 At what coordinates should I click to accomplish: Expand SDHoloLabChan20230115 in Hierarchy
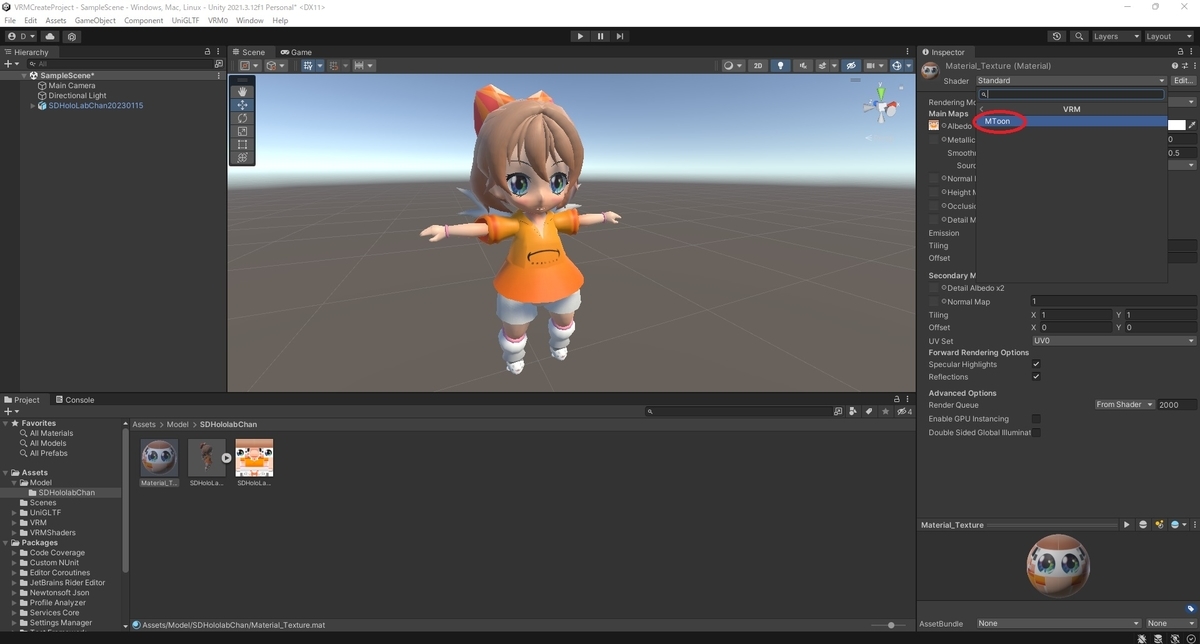pyautogui.click(x=33, y=106)
